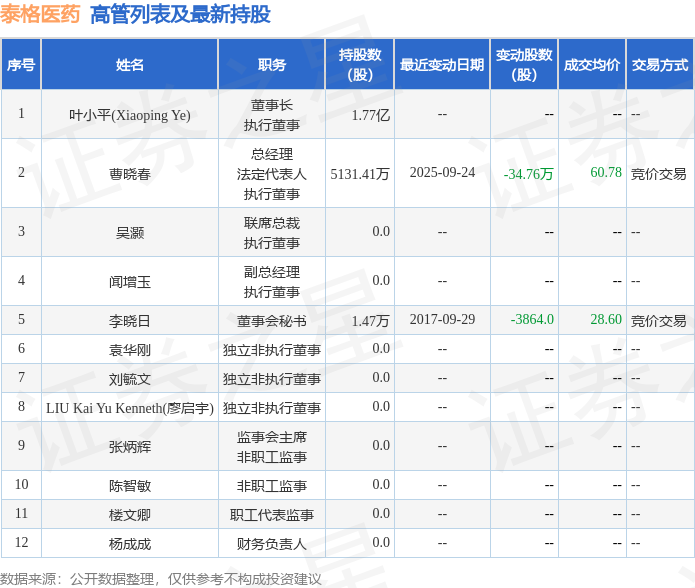Viewport: 695px width, 588px height.
Task: Click the change value -34.76万
Action: 528,174
